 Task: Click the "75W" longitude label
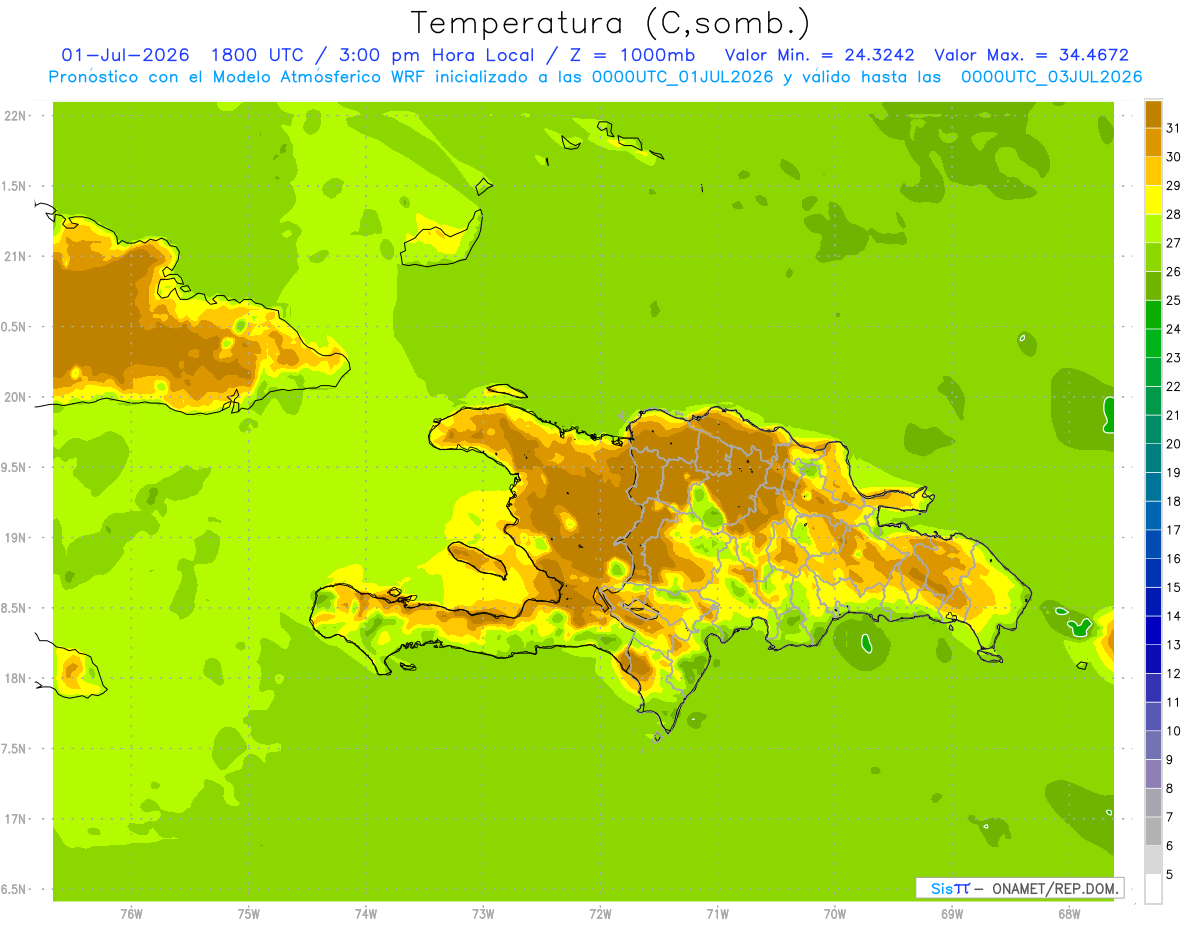point(248,914)
